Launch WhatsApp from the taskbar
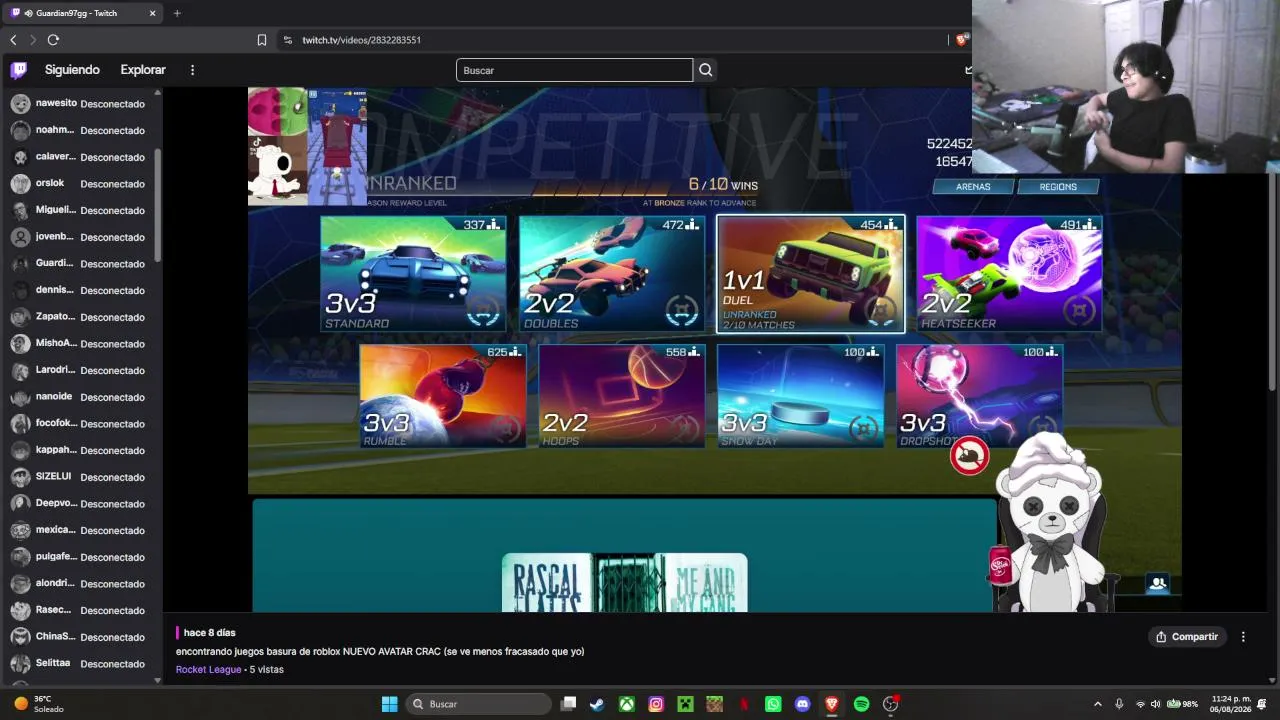The width and height of the screenshot is (1280, 720). click(x=773, y=704)
